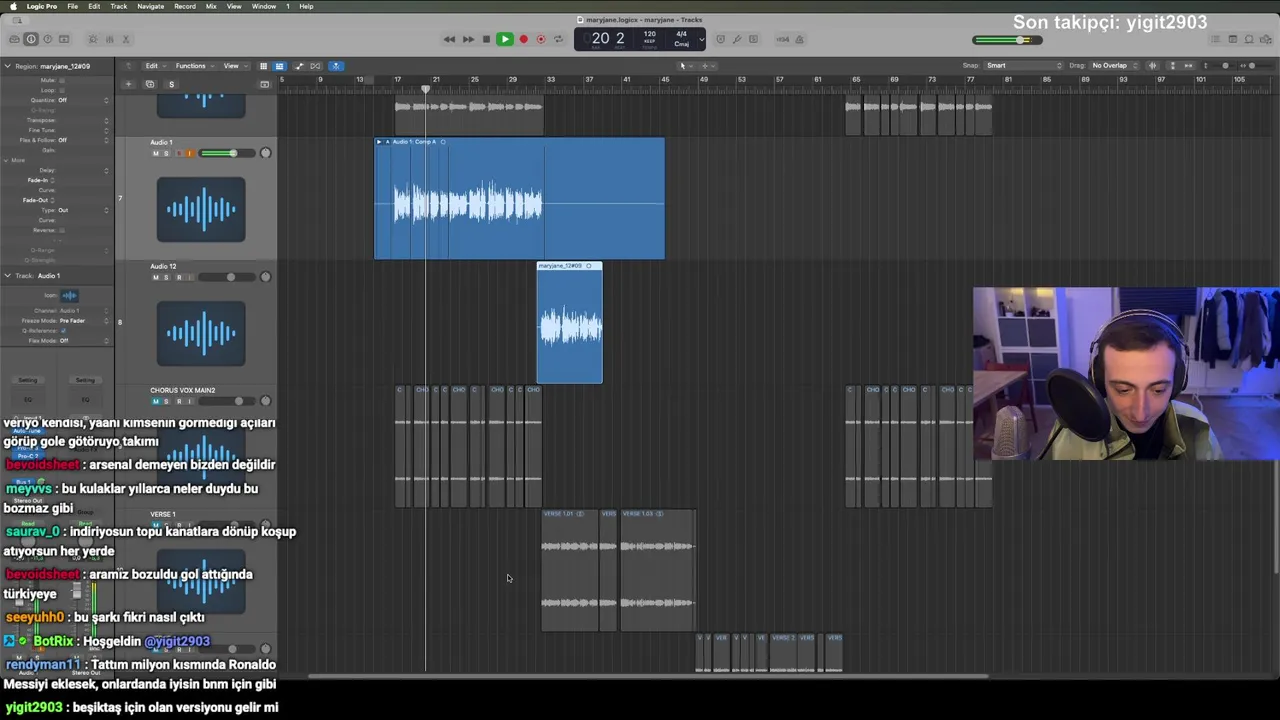Image resolution: width=1280 pixels, height=720 pixels.
Task: Select the Audio 1 Comp A region
Action: [519, 199]
